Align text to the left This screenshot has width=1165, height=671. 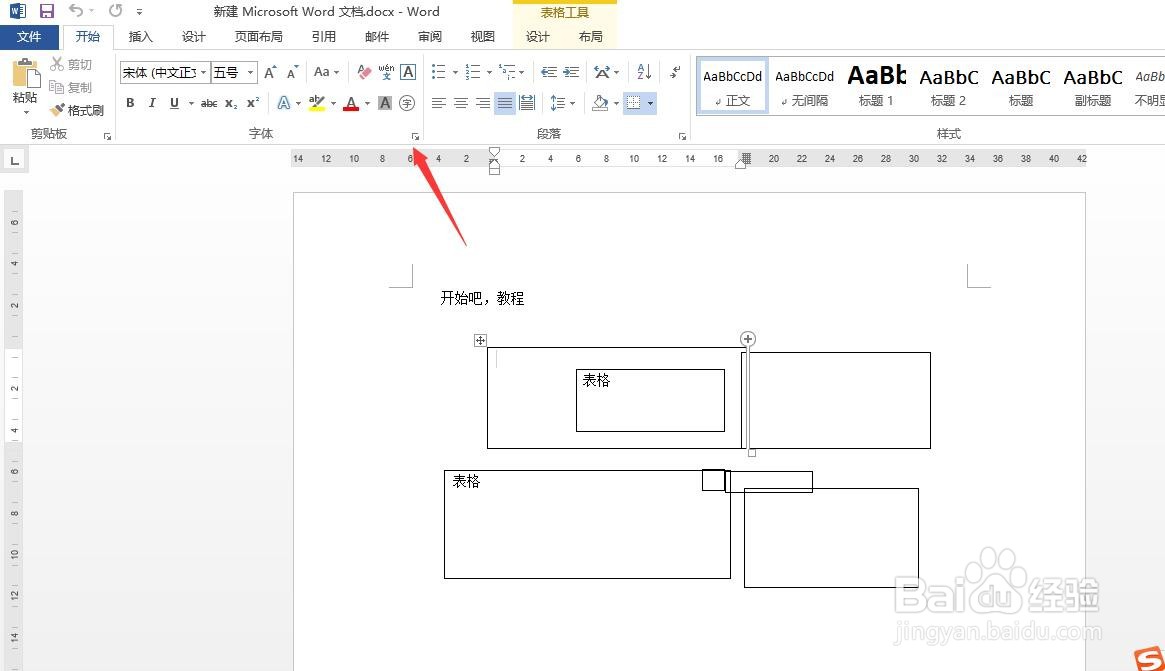click(438, 103)
